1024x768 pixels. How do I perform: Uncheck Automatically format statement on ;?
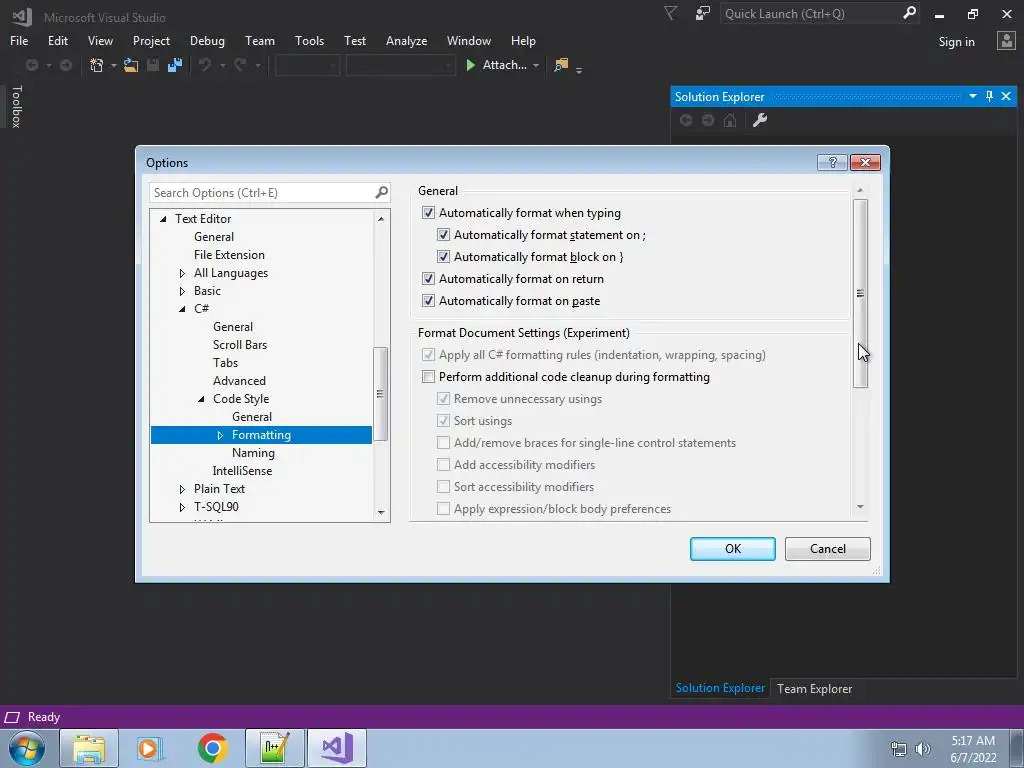[x=443, y=235]
